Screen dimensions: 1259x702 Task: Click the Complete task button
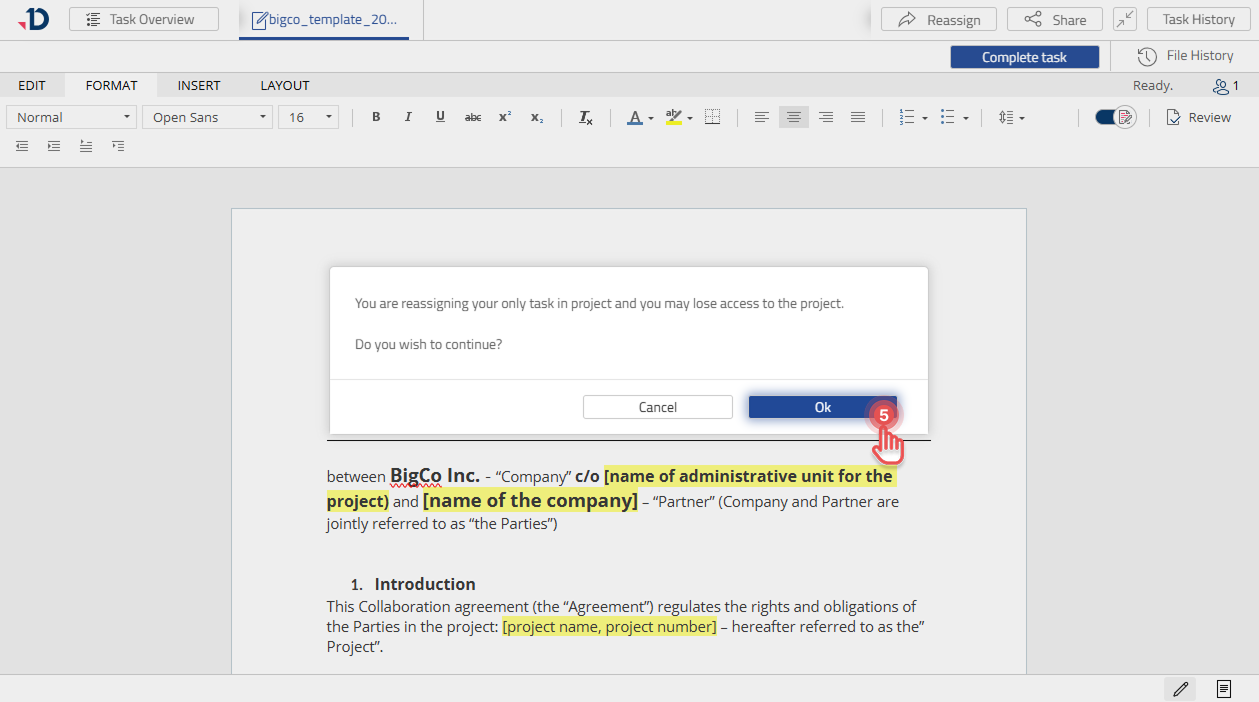coord(1024,57)
